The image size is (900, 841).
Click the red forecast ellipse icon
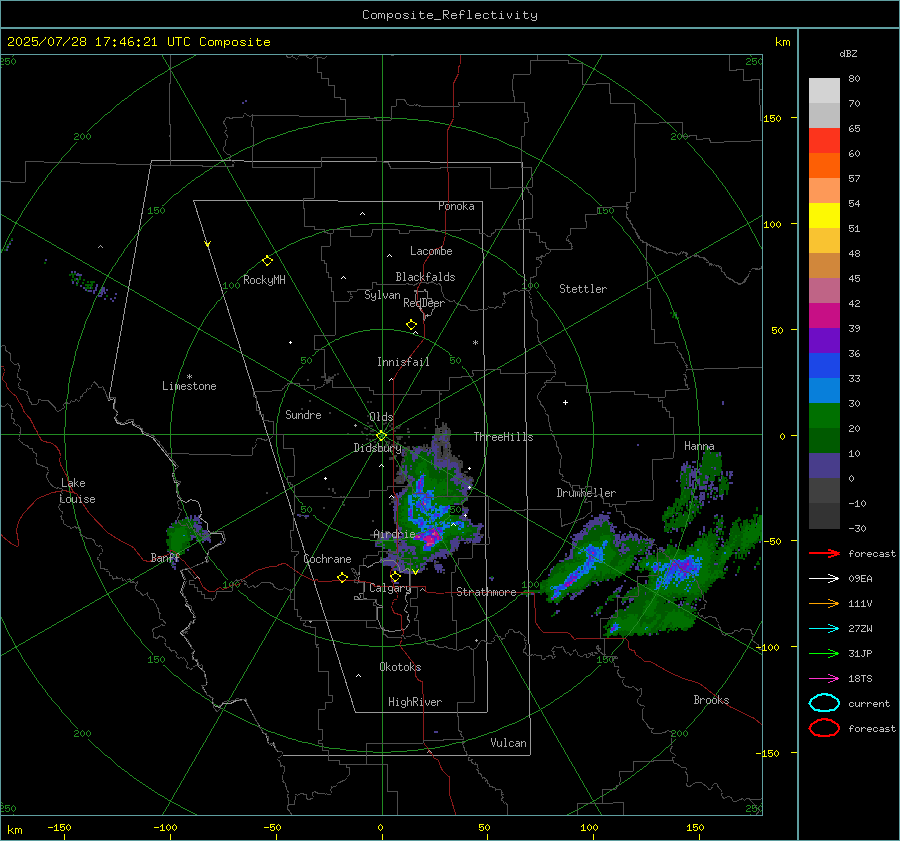[824, 728]
